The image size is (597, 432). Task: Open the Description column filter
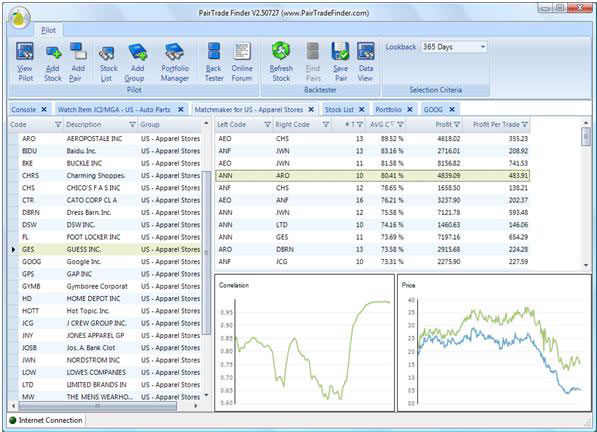click(132, 124)
